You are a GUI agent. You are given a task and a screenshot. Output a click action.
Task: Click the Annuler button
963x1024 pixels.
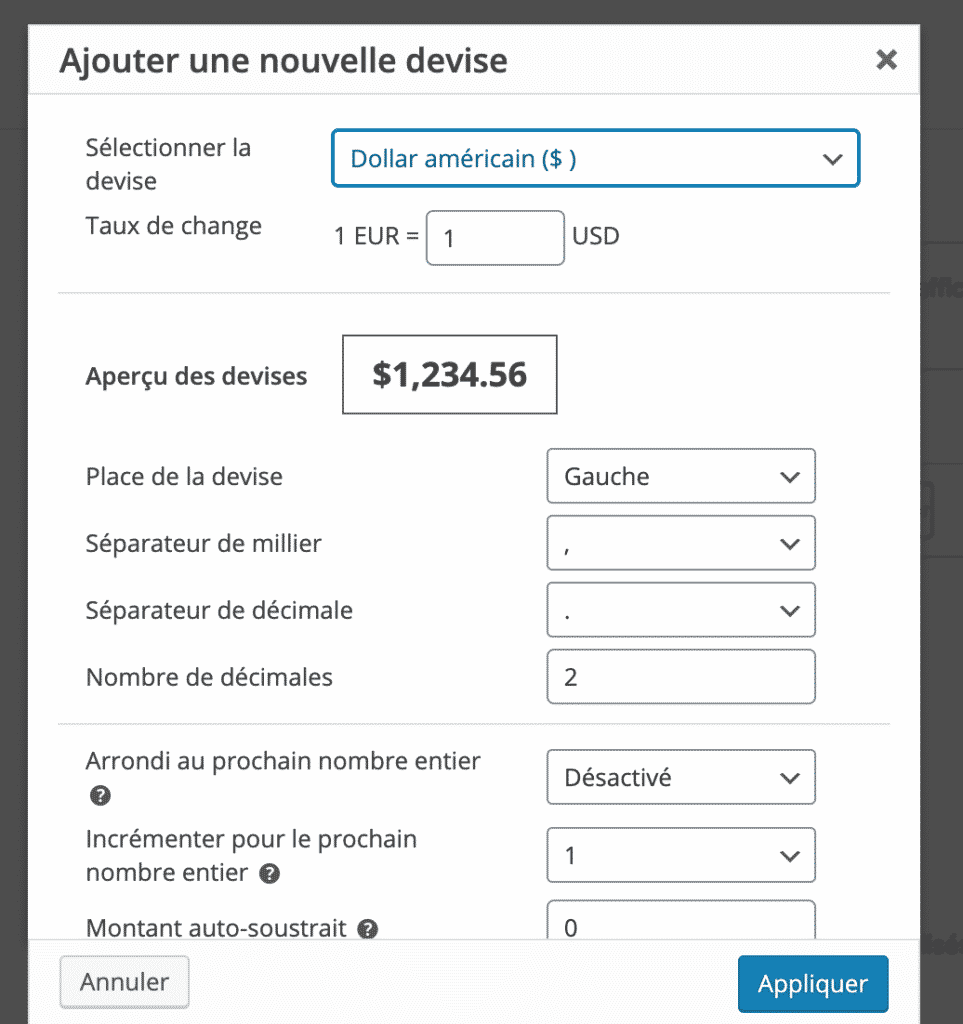coord(124,982)
